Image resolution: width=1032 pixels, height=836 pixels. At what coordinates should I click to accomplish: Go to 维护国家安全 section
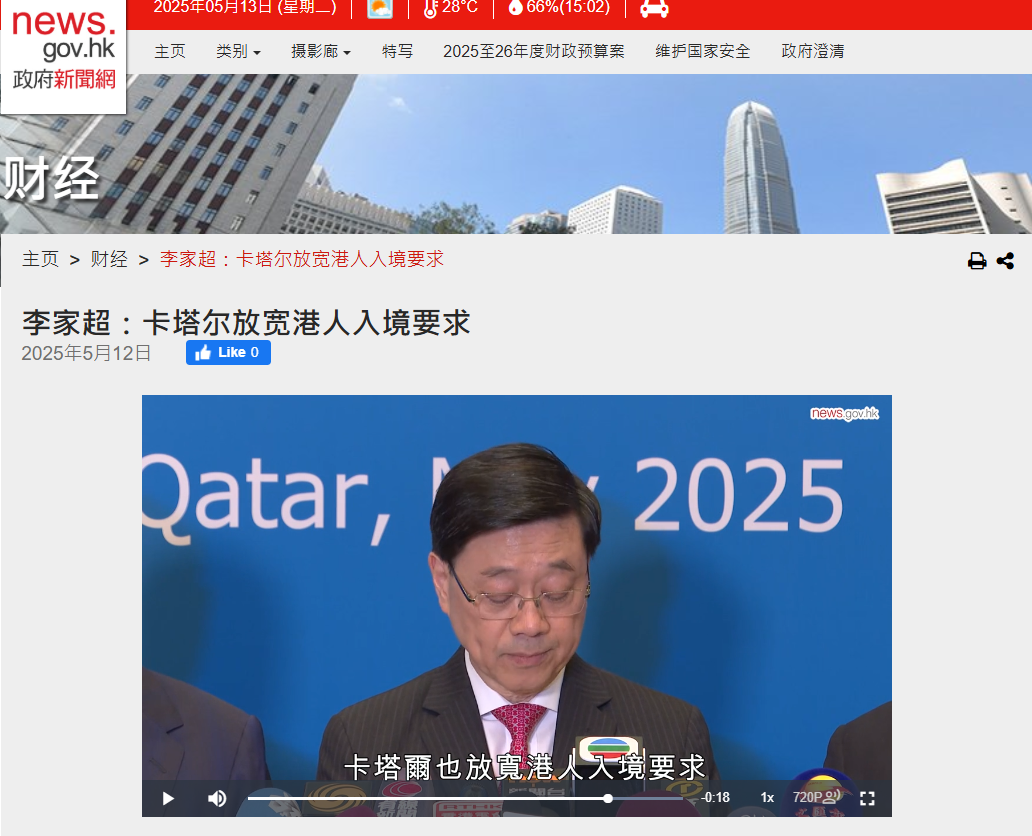(702, 52)
